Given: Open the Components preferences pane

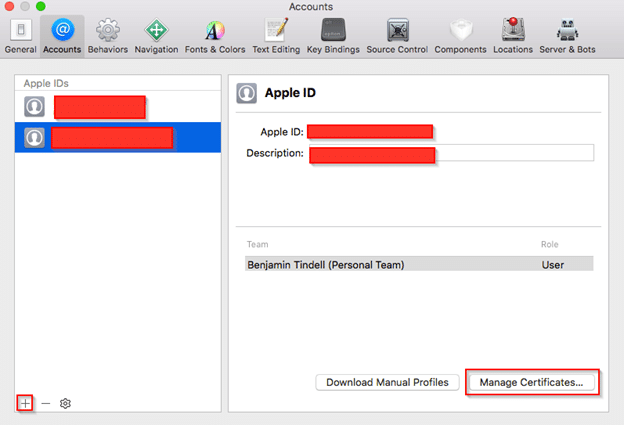Looking at the screenshot, I should (x=460, y=37).
